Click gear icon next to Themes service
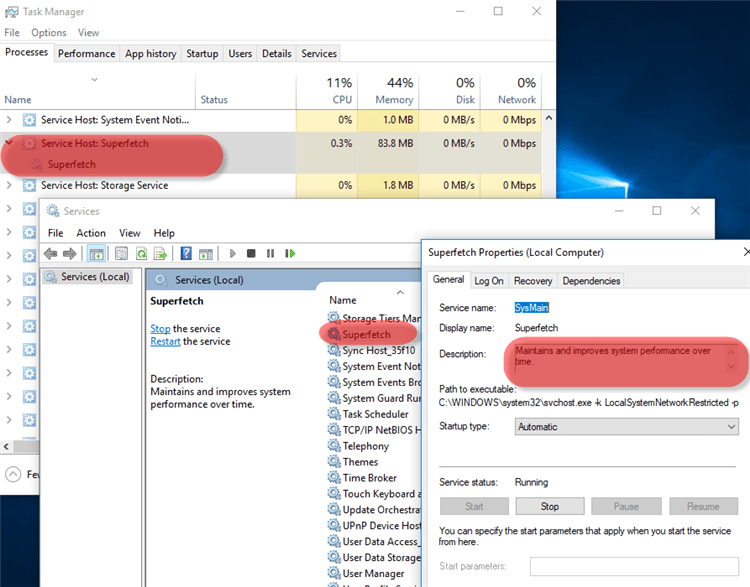Viewport: 750px width, 587px height. pos(334,461)
